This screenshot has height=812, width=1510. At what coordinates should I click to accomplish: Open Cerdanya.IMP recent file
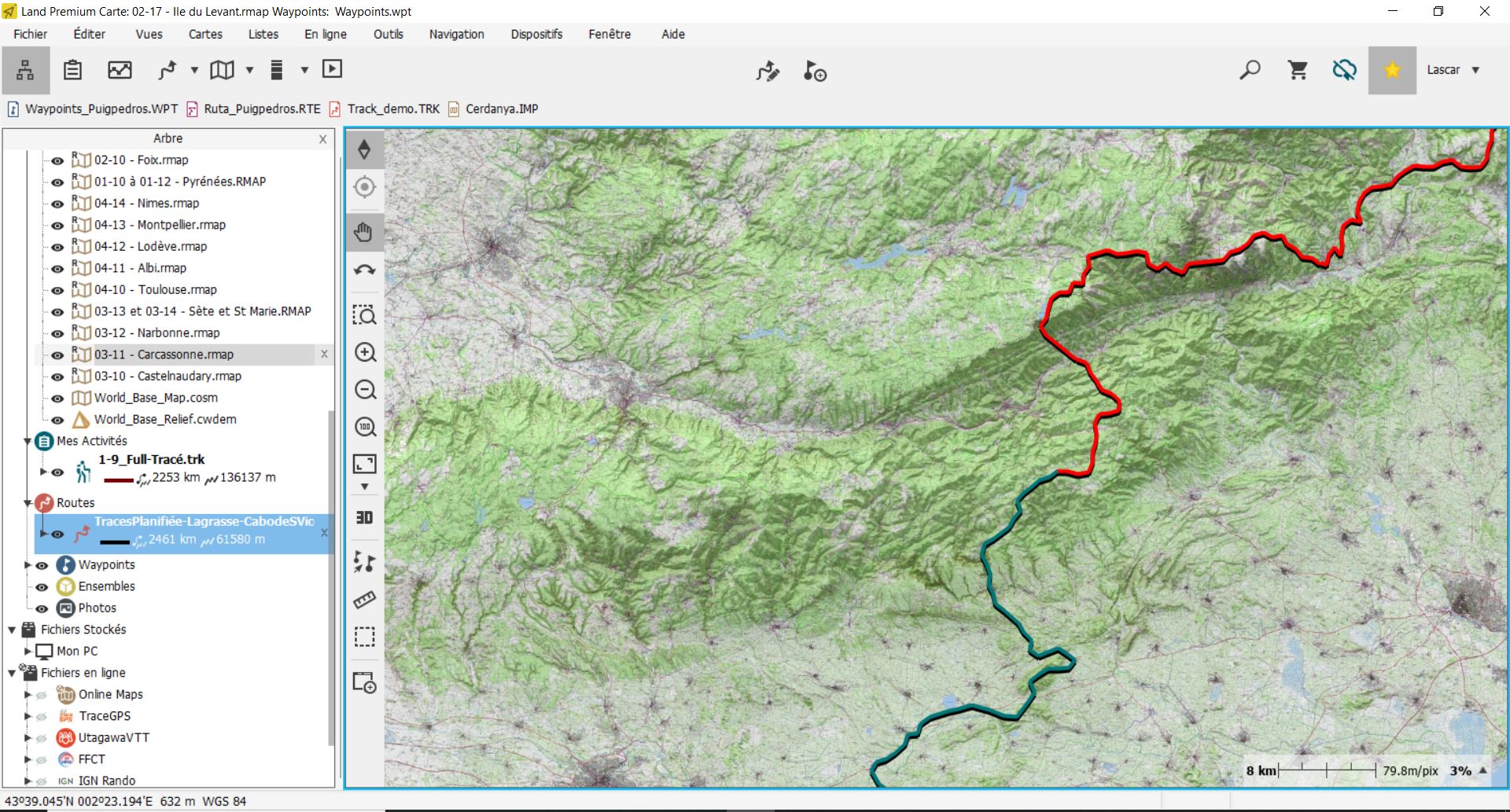[x=493, y=109]
